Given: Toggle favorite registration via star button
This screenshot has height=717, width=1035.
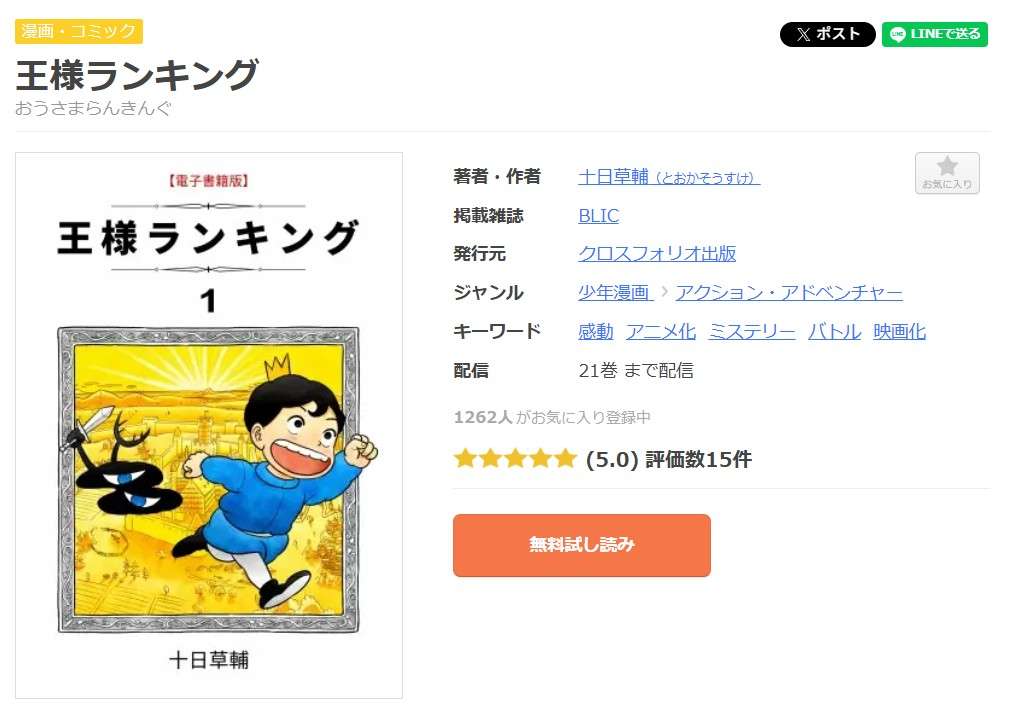Looking at the screenshot, I should click(946, 172).
